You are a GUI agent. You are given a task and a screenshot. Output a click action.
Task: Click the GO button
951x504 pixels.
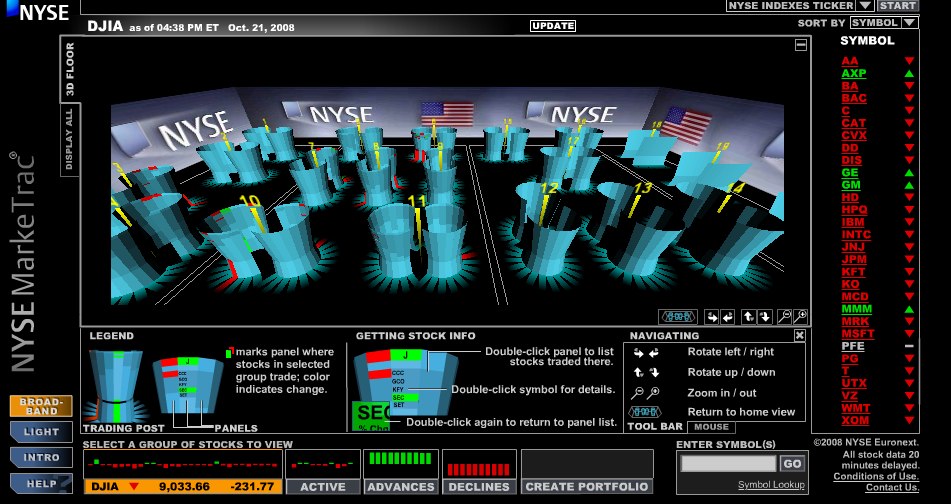coord(792,464)
